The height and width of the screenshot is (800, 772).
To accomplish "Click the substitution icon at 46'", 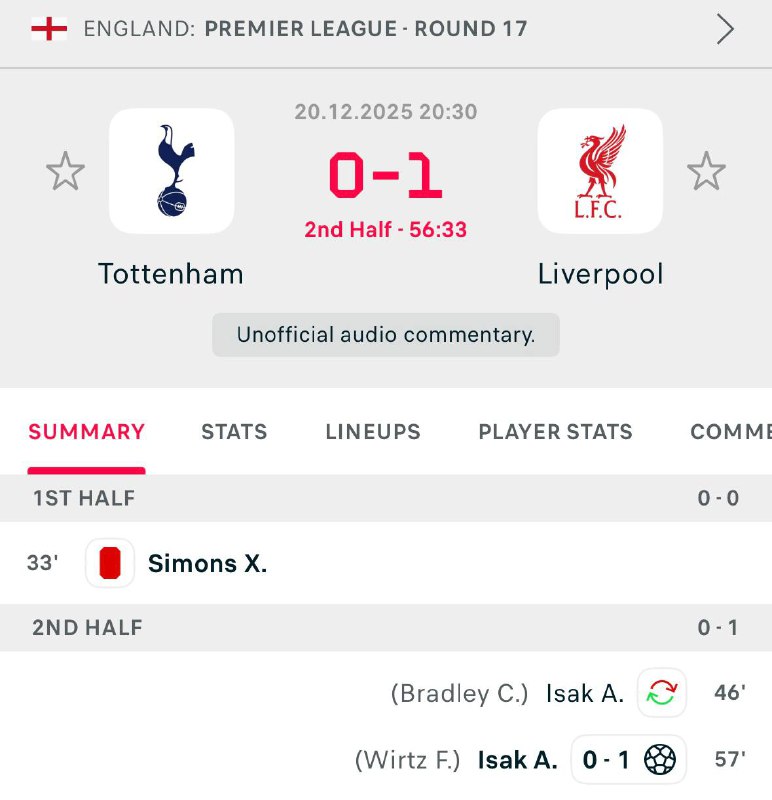I will tap(661, 693).
